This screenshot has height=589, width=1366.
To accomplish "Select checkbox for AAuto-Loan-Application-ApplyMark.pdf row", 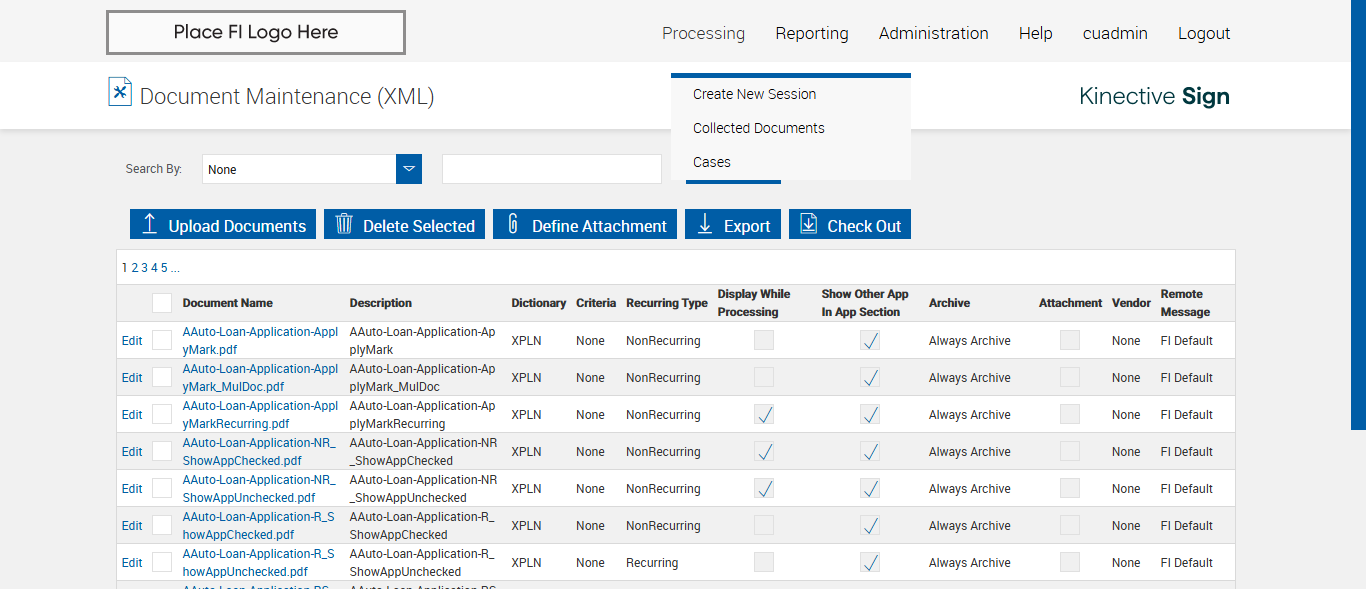I will pos(162,340).
